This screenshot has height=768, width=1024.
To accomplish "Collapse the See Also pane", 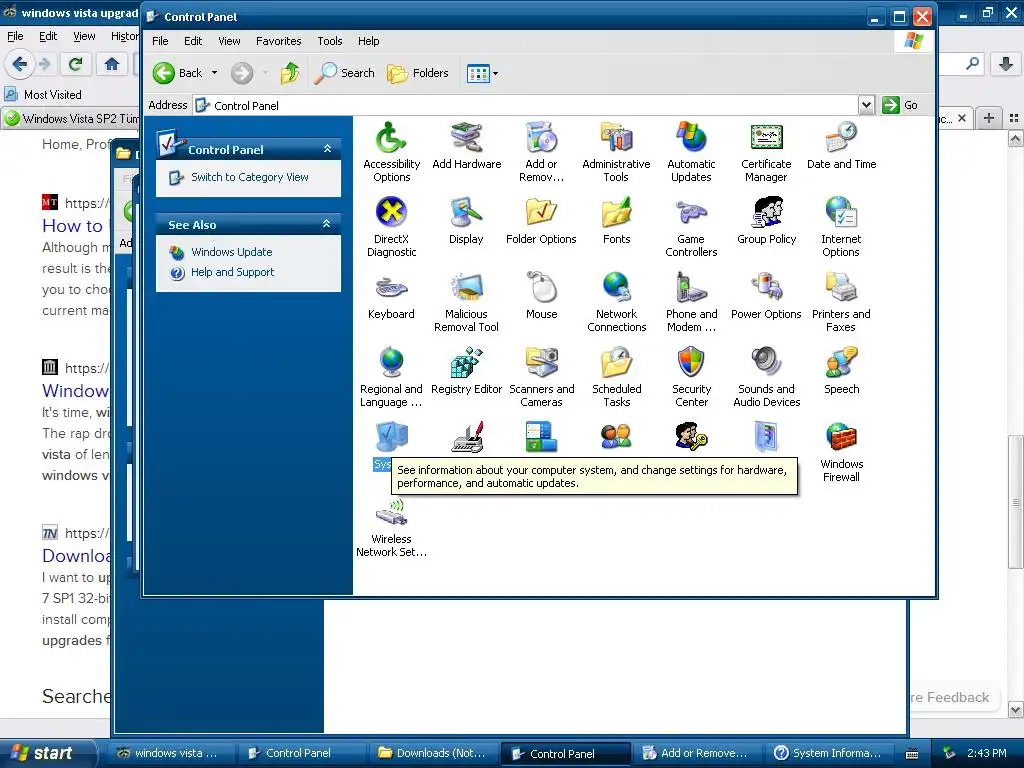I will pos(327,224).
